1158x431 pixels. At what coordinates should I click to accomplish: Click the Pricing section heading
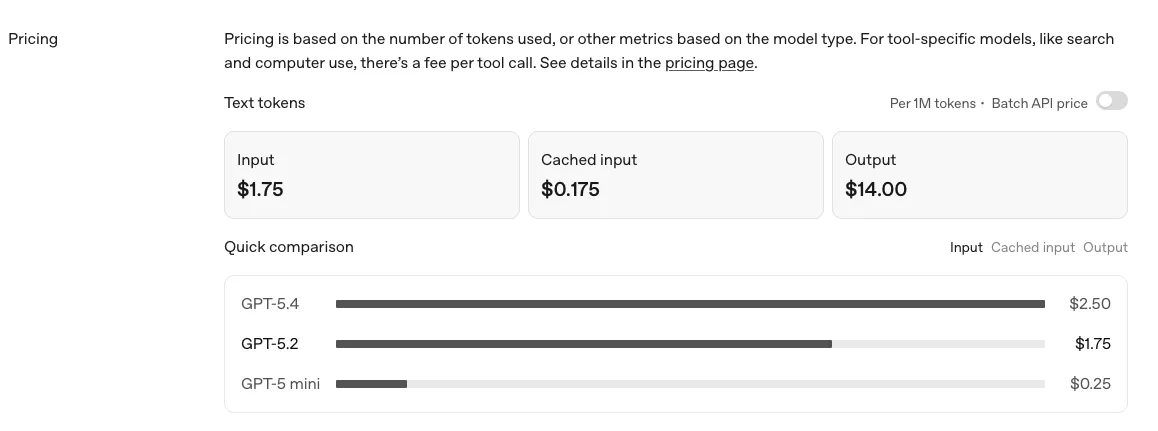tap(33, 39)
